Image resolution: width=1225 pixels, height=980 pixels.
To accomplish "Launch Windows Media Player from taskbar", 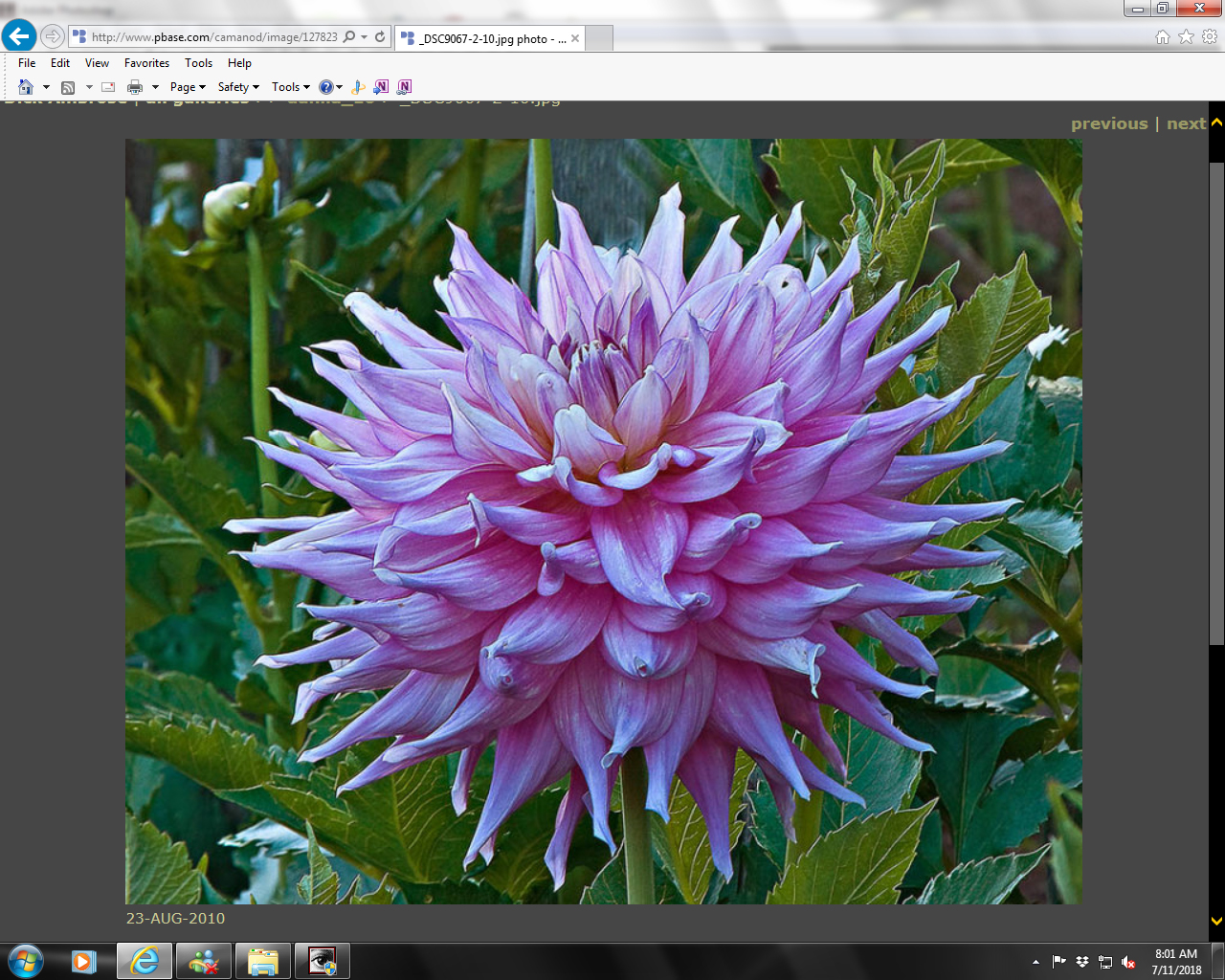I will (x=84, y=961).
